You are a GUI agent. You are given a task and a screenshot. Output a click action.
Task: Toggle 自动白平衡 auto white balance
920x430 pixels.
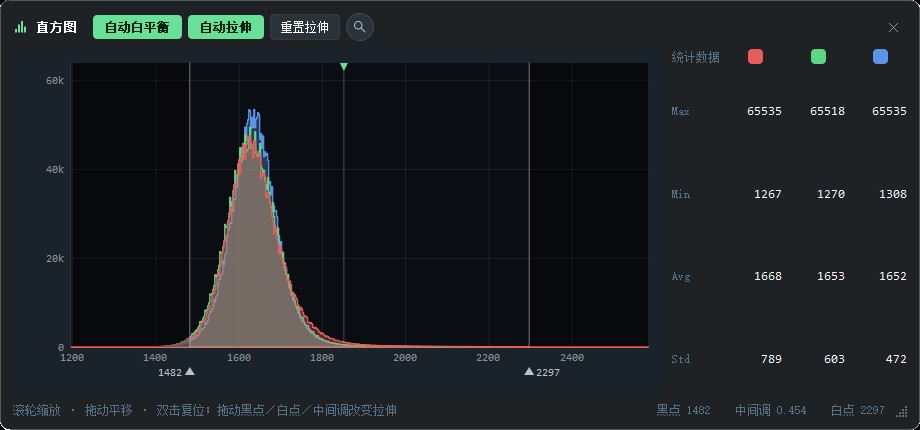(137, 27)
